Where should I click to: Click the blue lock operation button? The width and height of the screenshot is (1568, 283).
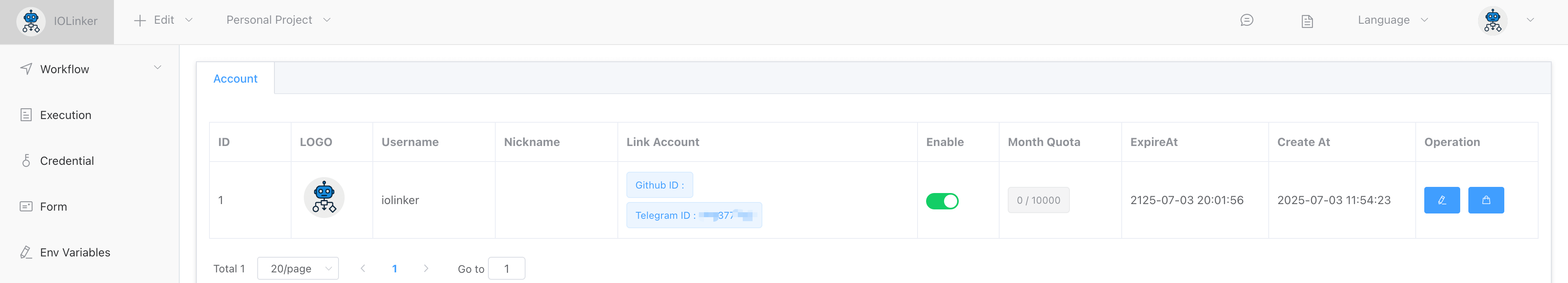point(1486,200)
